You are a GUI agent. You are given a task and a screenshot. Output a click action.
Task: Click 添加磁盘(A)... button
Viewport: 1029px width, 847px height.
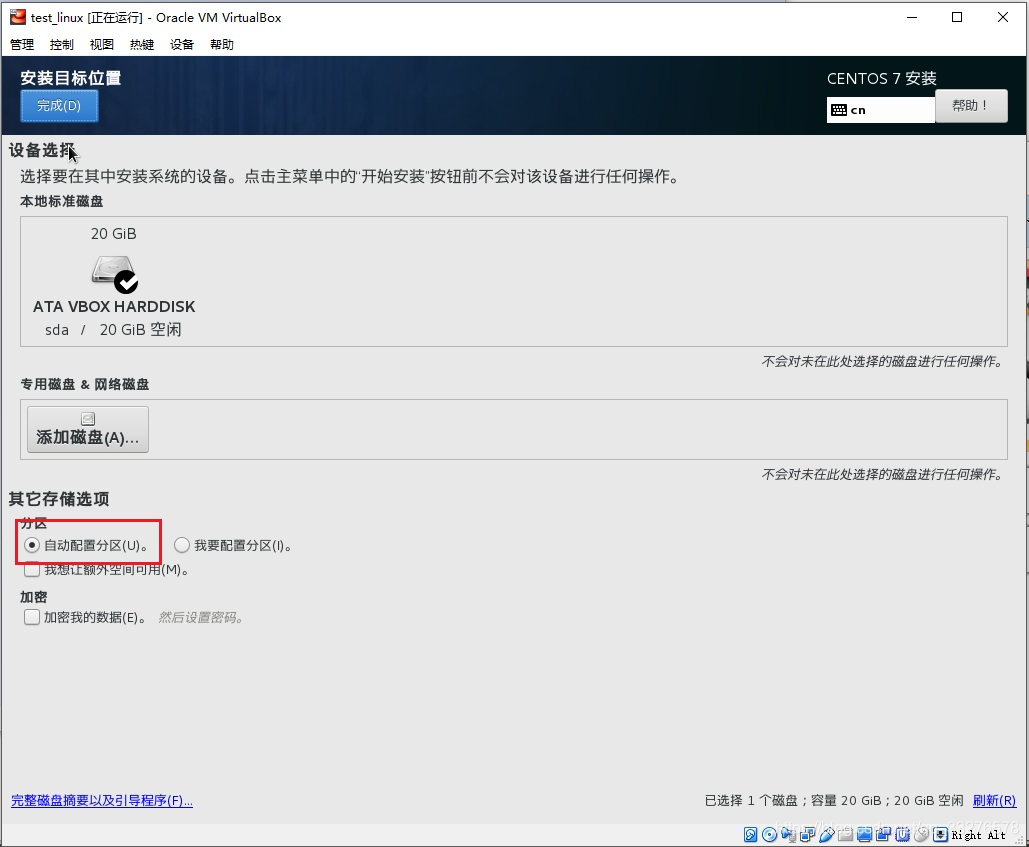click(x=88, y=430)
